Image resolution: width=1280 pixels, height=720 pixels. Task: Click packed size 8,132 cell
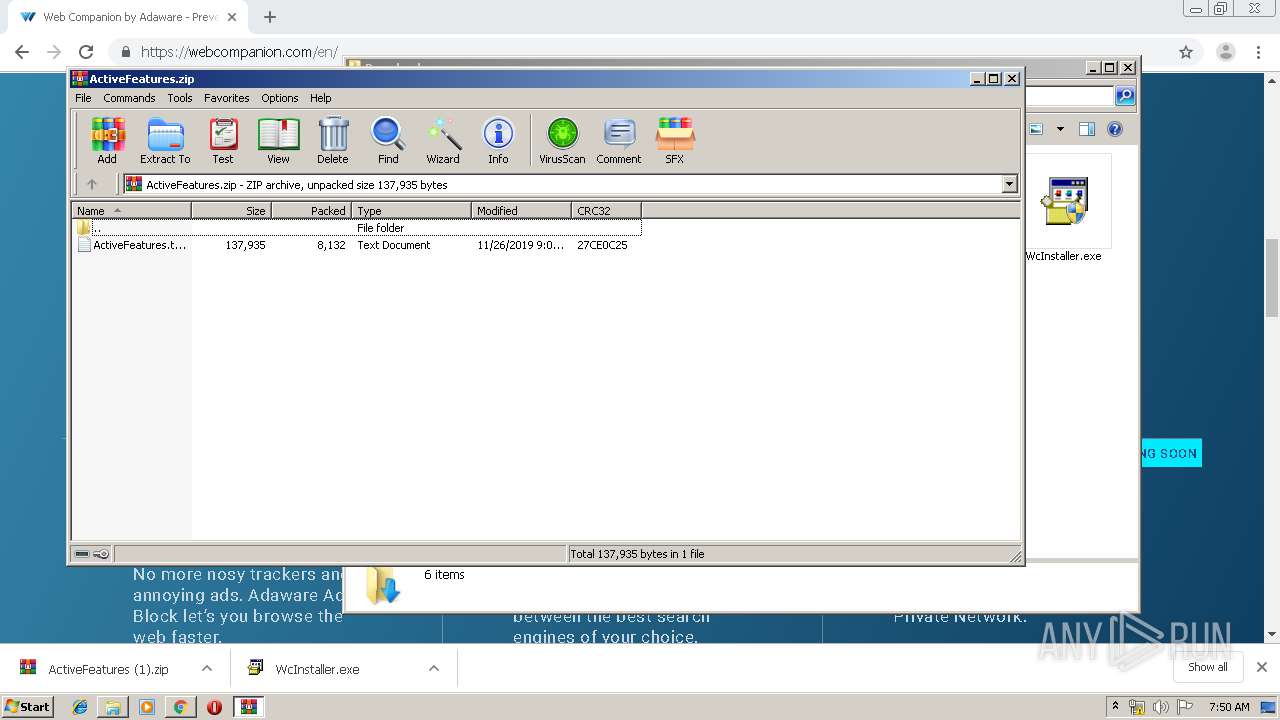click(330, 245)
